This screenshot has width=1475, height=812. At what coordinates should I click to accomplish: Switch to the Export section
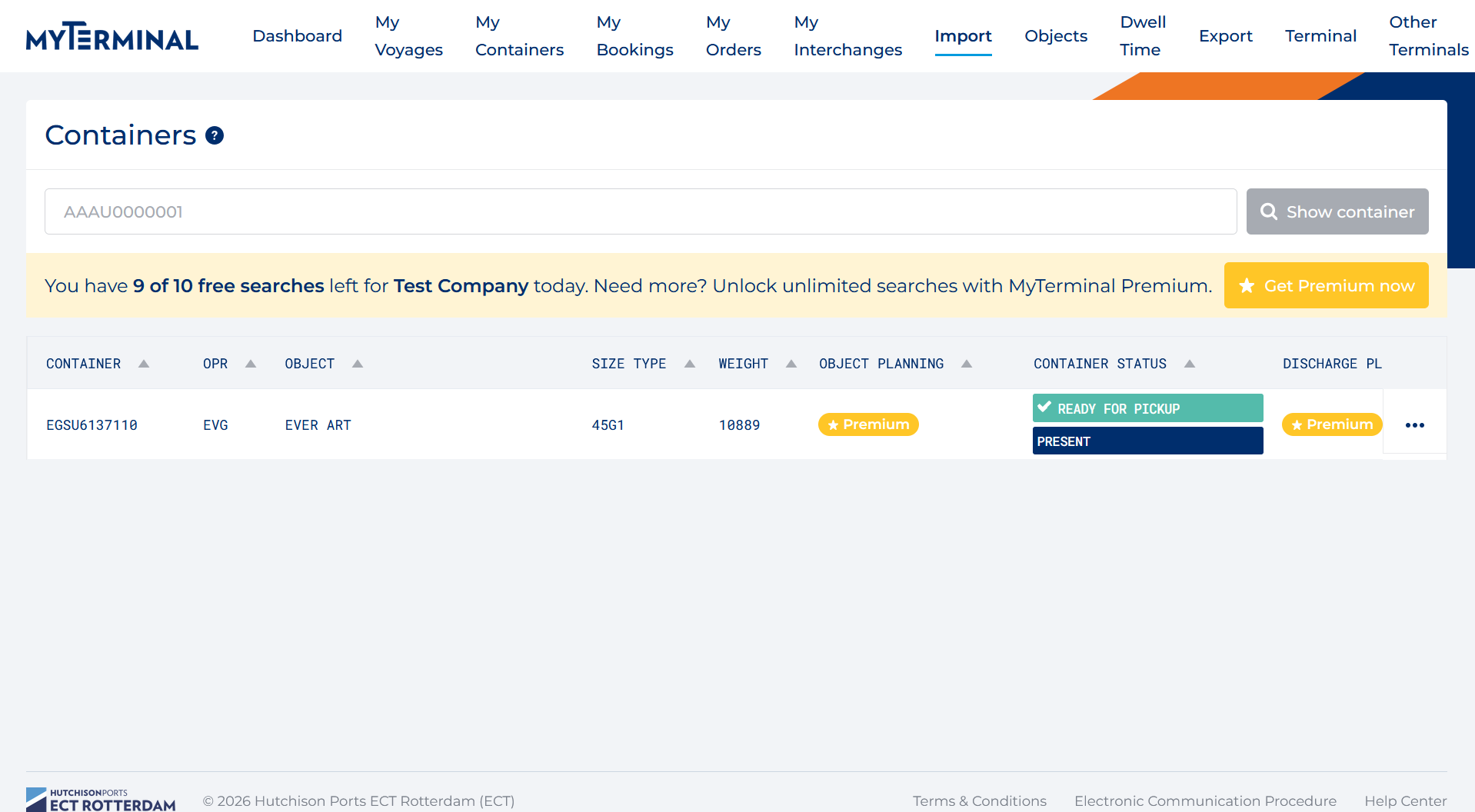1225,36
